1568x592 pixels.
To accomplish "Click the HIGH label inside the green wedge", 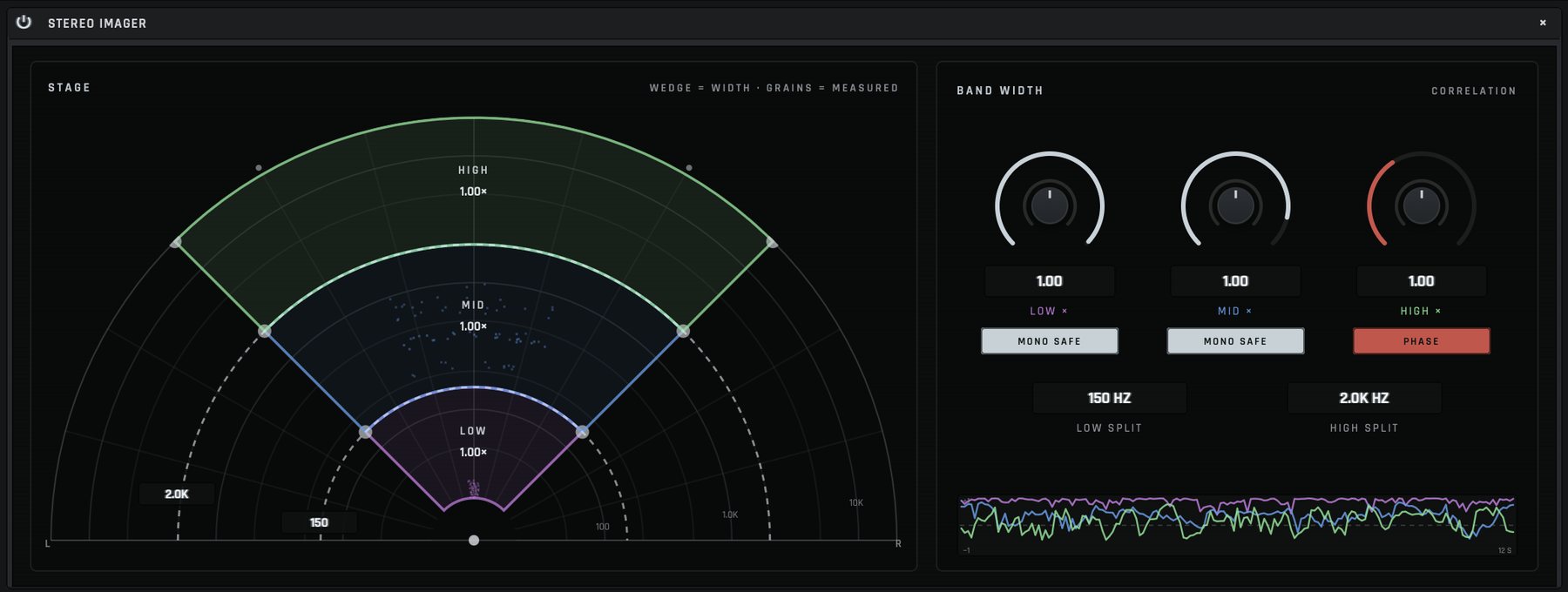I will coord(473,171).
